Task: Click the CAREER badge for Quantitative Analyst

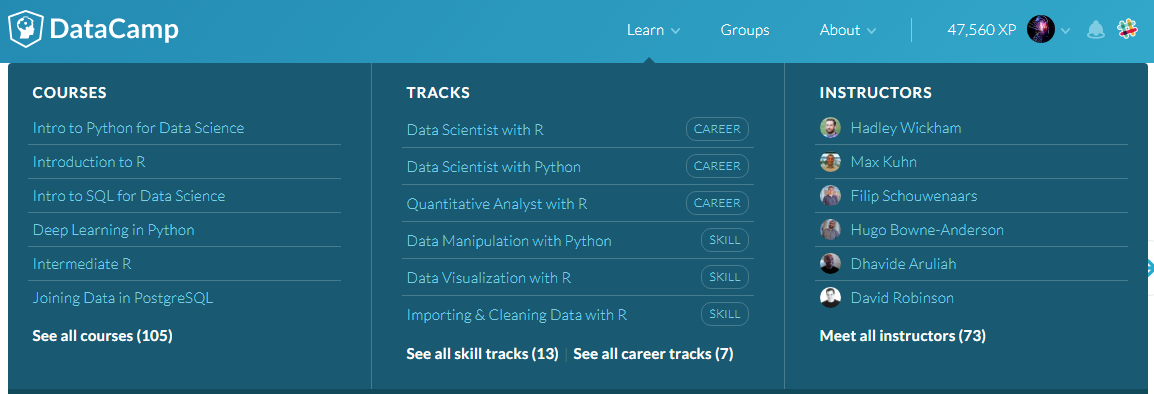Action: coord(718,203)
